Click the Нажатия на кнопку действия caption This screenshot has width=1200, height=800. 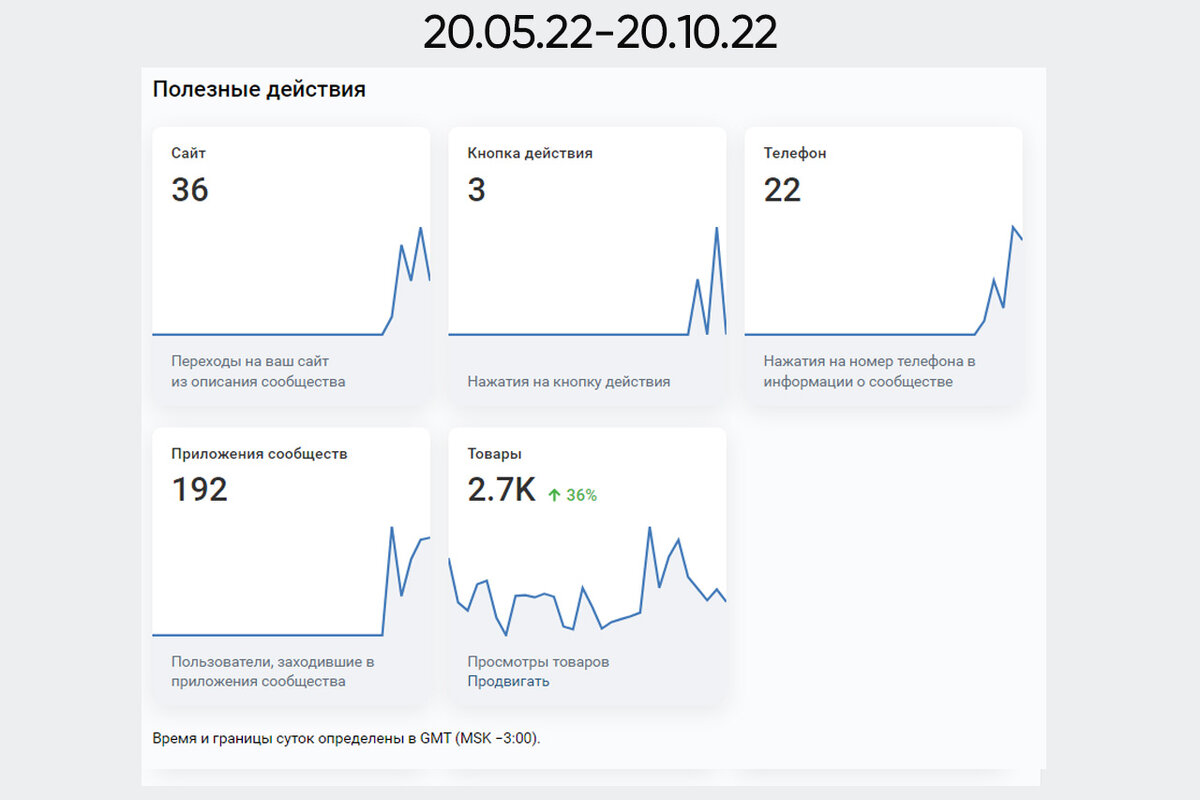click(x=568, y=381)
